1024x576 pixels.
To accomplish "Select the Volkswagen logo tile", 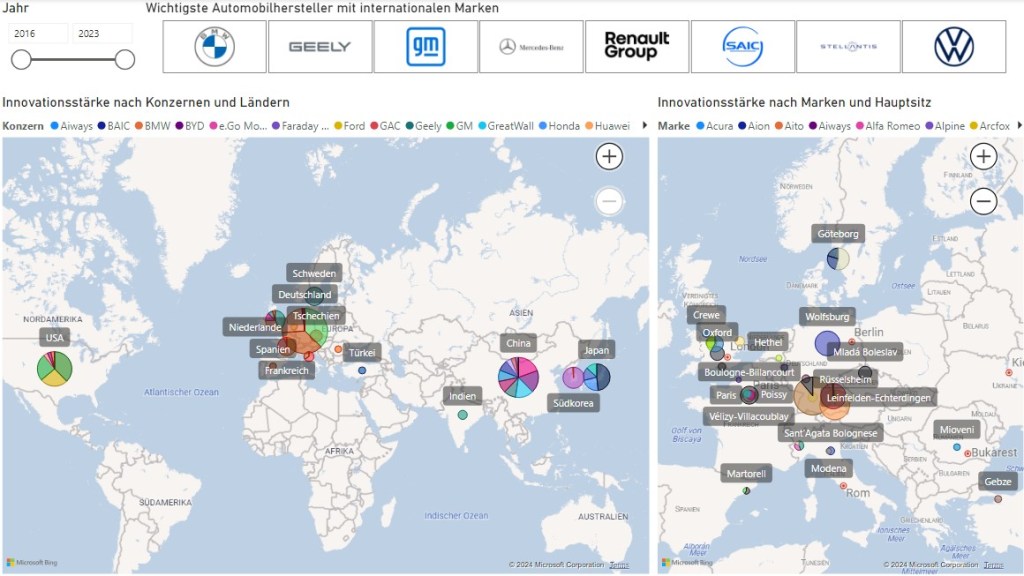I will click(954, 47).
